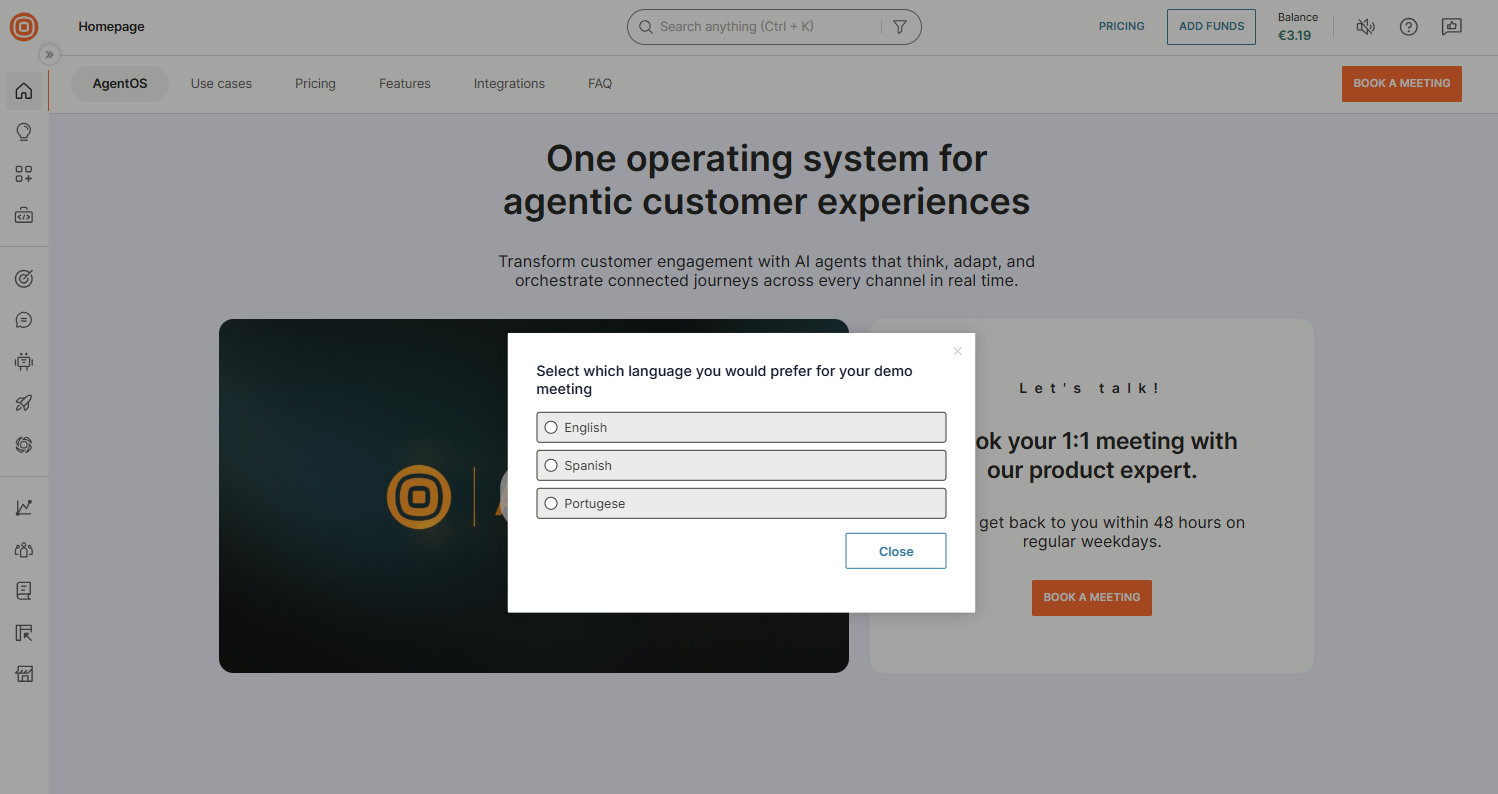
Task: Open the search filter funnel icon
Action: point(899,27)
